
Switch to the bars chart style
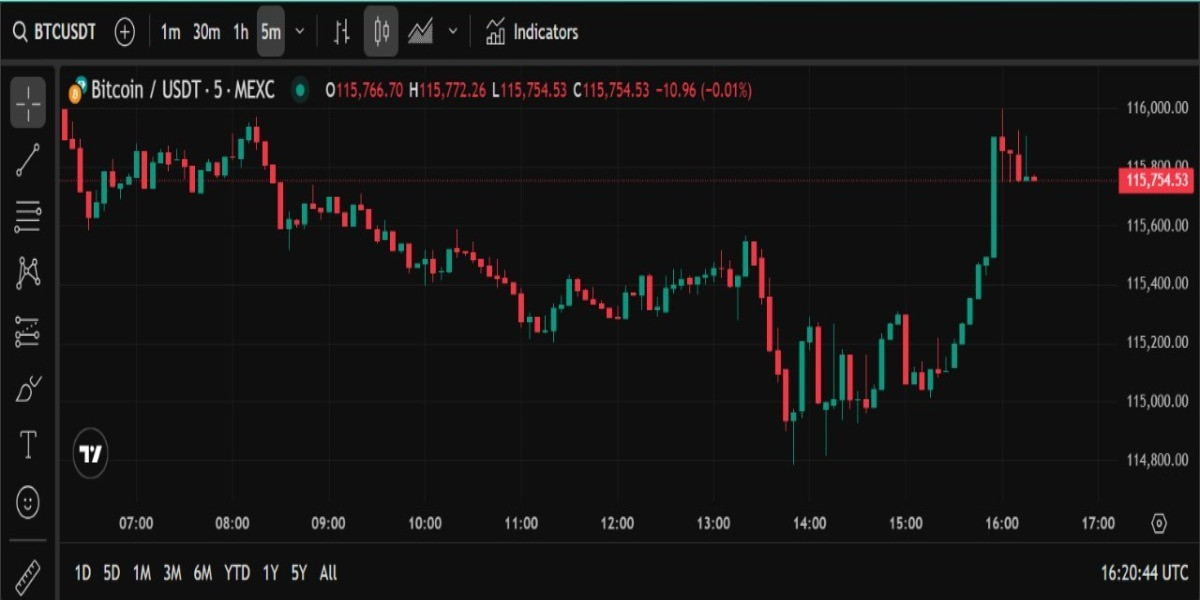pos(342,32)
